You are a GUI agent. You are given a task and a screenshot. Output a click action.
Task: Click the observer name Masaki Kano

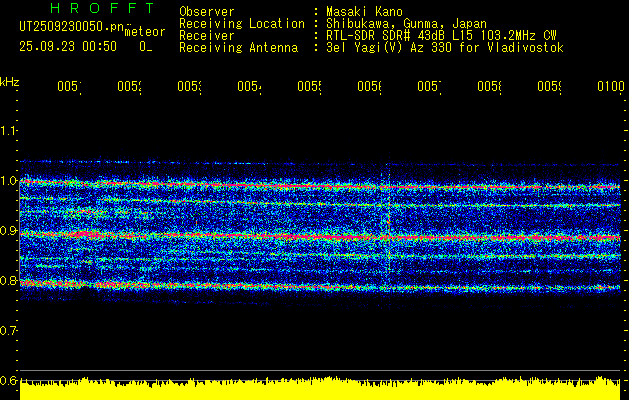point(364,12)
